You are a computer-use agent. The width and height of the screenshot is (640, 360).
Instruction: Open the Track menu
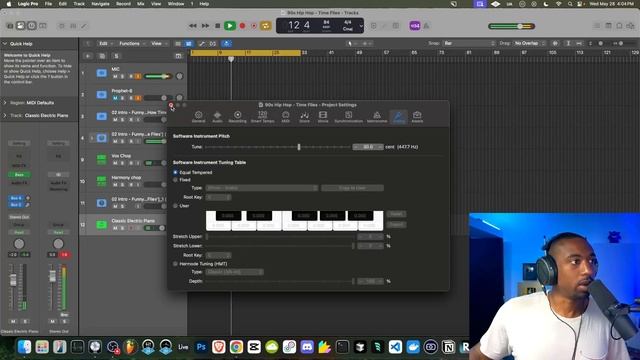[x=79, y=4]
